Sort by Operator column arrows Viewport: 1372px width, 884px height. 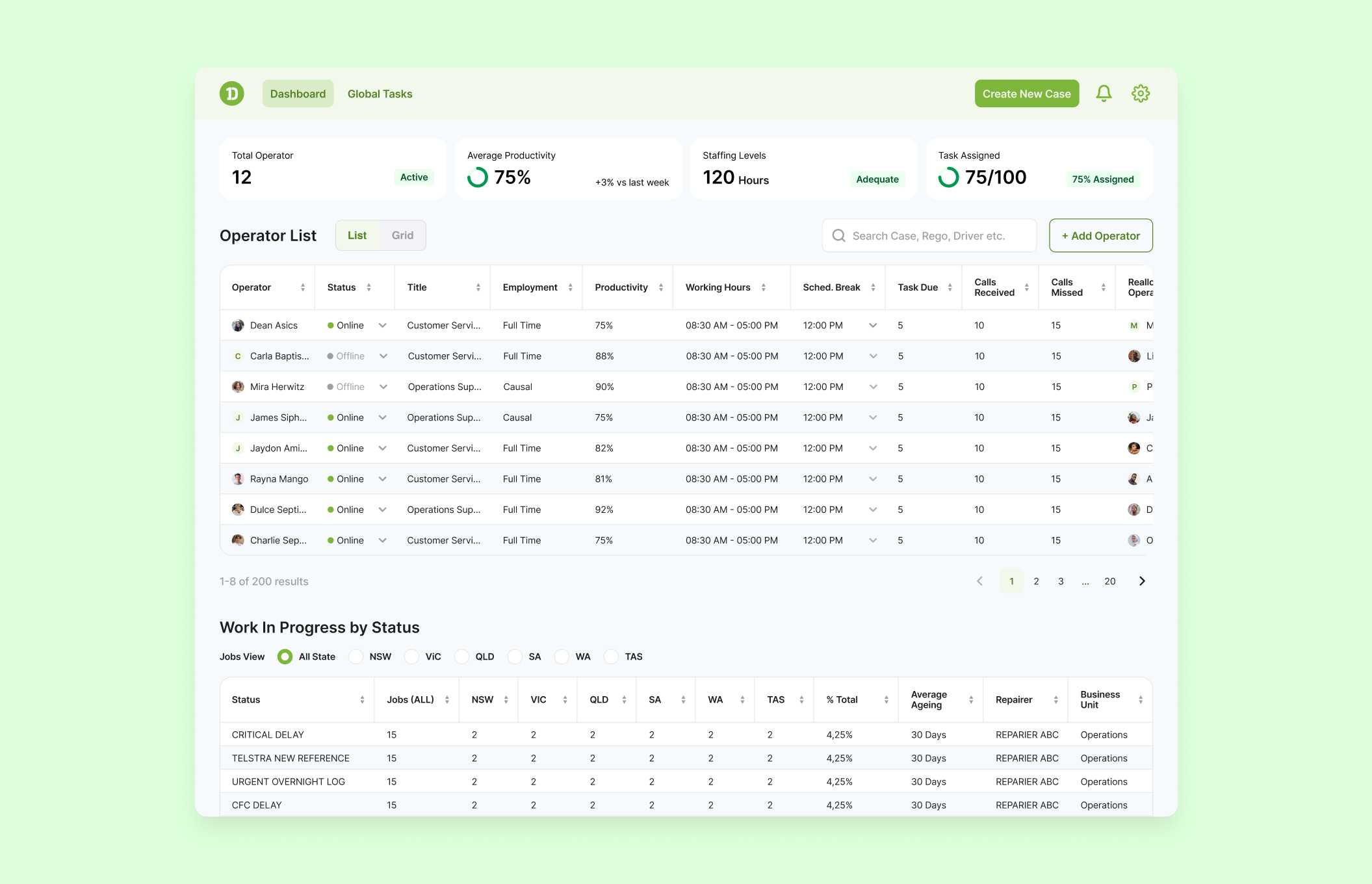click(x=303, y=287)
